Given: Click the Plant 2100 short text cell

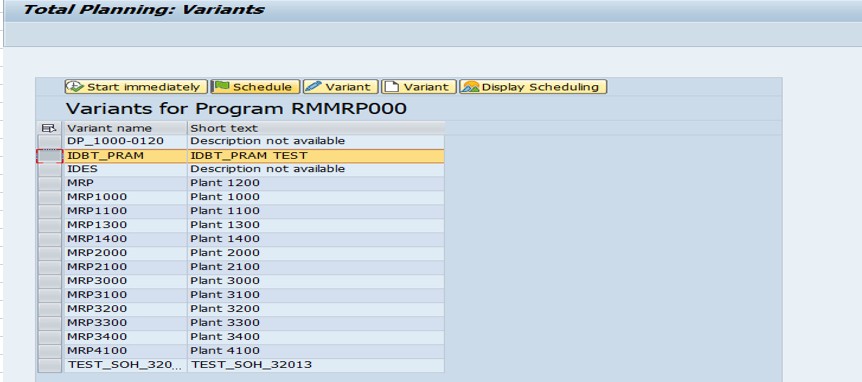Looking at the screenshot, I should (x=316, y=267).
